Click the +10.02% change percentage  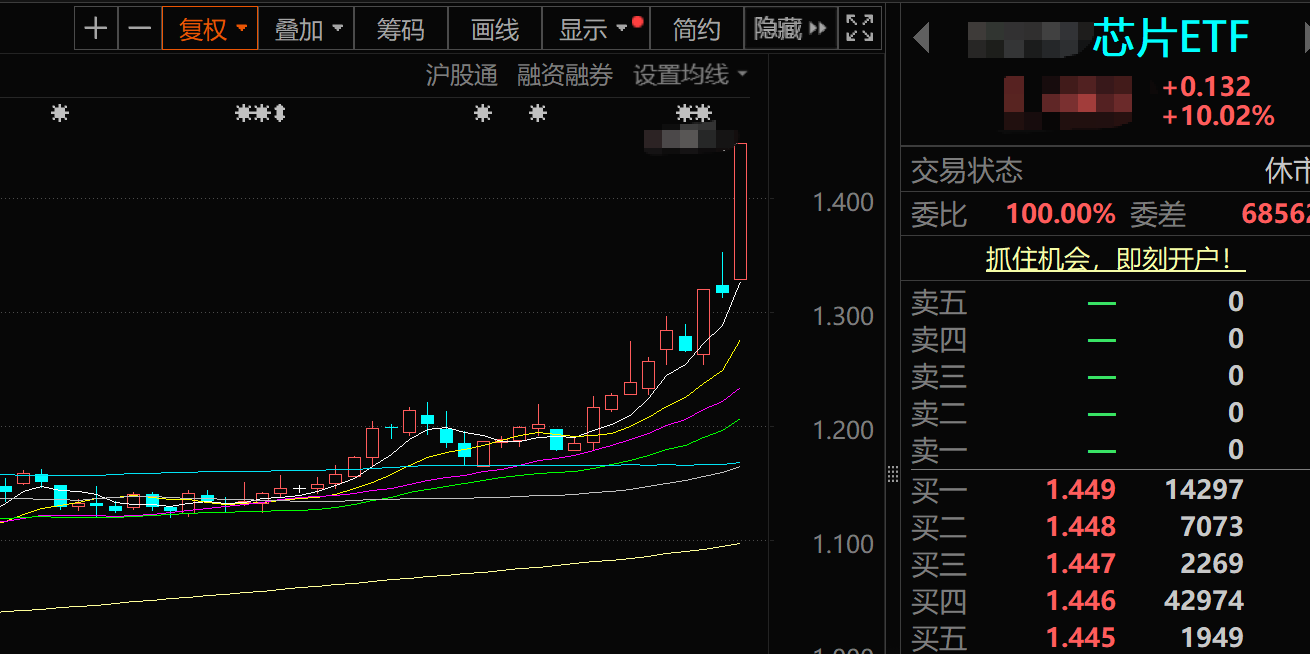click(1218, 117)
